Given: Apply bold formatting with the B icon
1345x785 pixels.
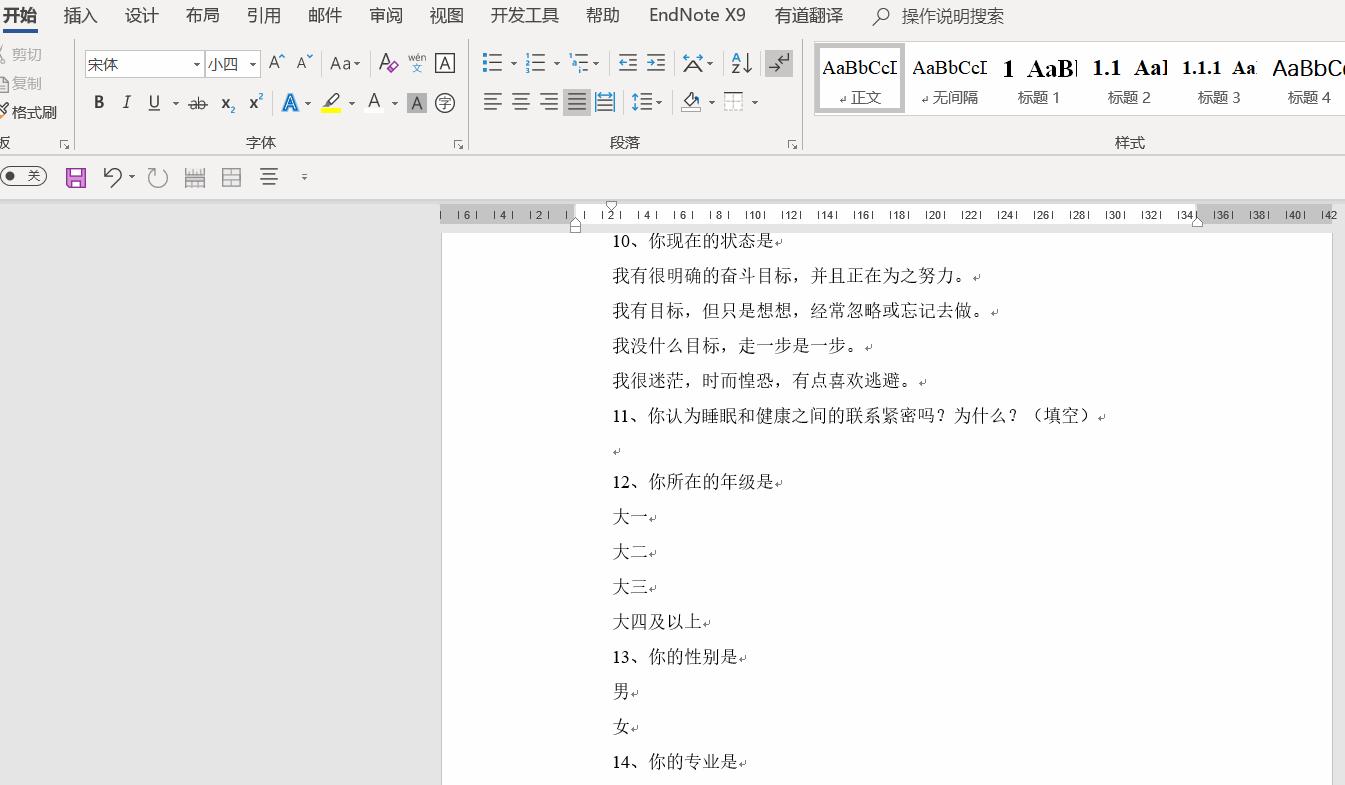Looking at the screenshot, I should point(98,101).
